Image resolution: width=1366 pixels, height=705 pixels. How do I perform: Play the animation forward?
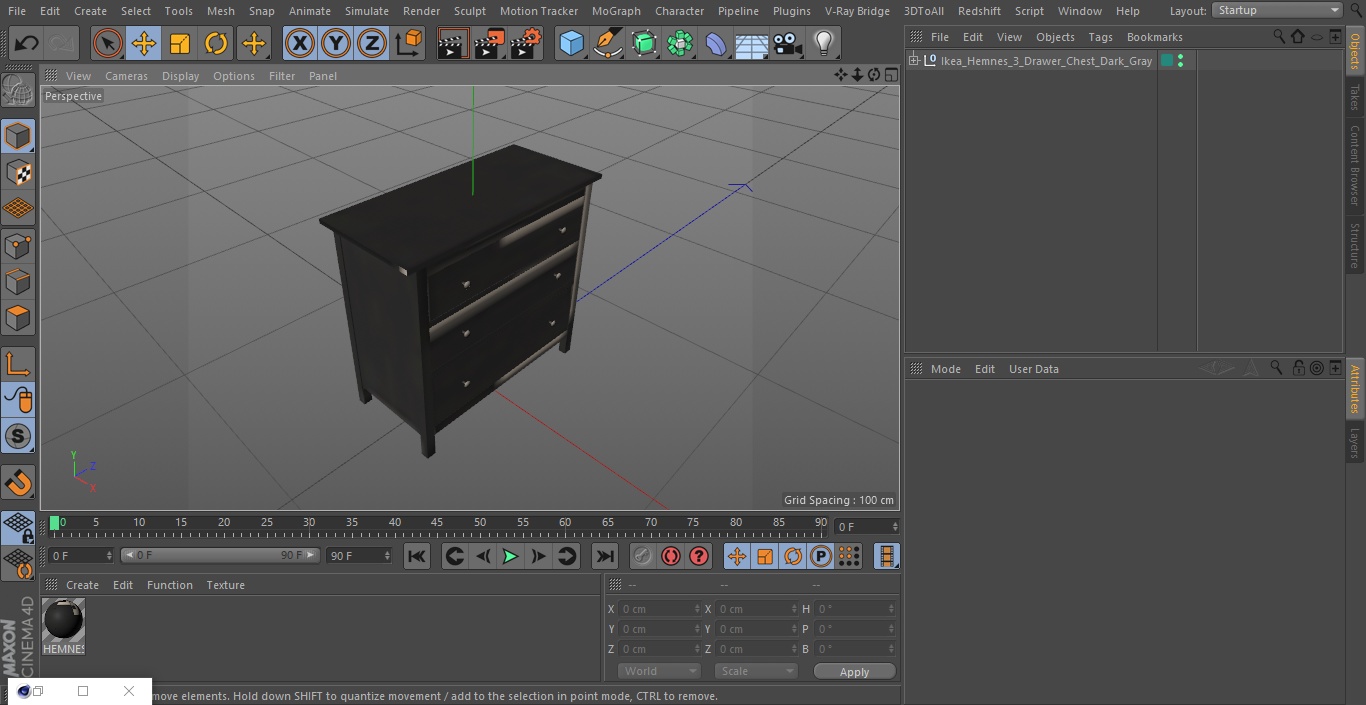coord(510,556)
